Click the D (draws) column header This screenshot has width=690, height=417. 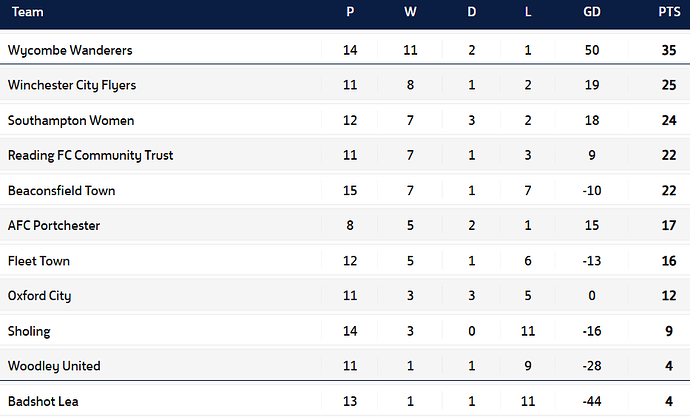coord(472,14)
